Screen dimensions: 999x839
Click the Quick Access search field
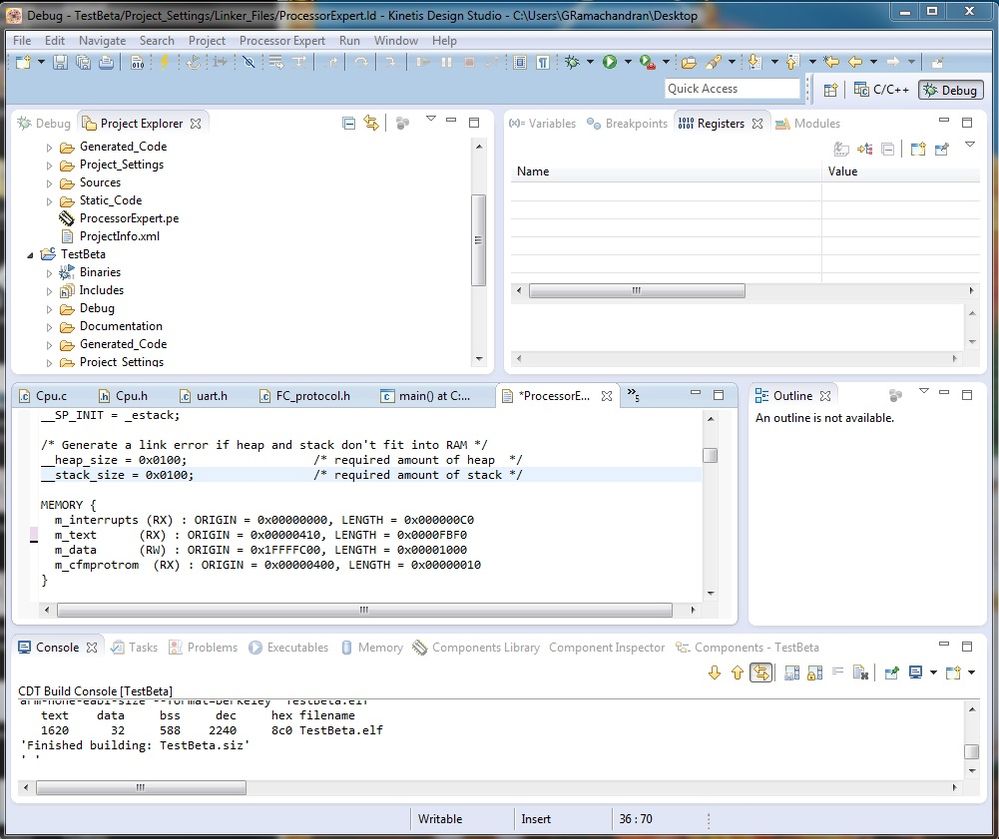(x=731, y=89)
